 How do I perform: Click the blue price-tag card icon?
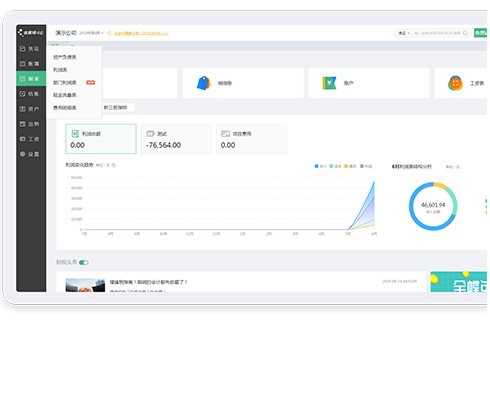tap(204, 83)
